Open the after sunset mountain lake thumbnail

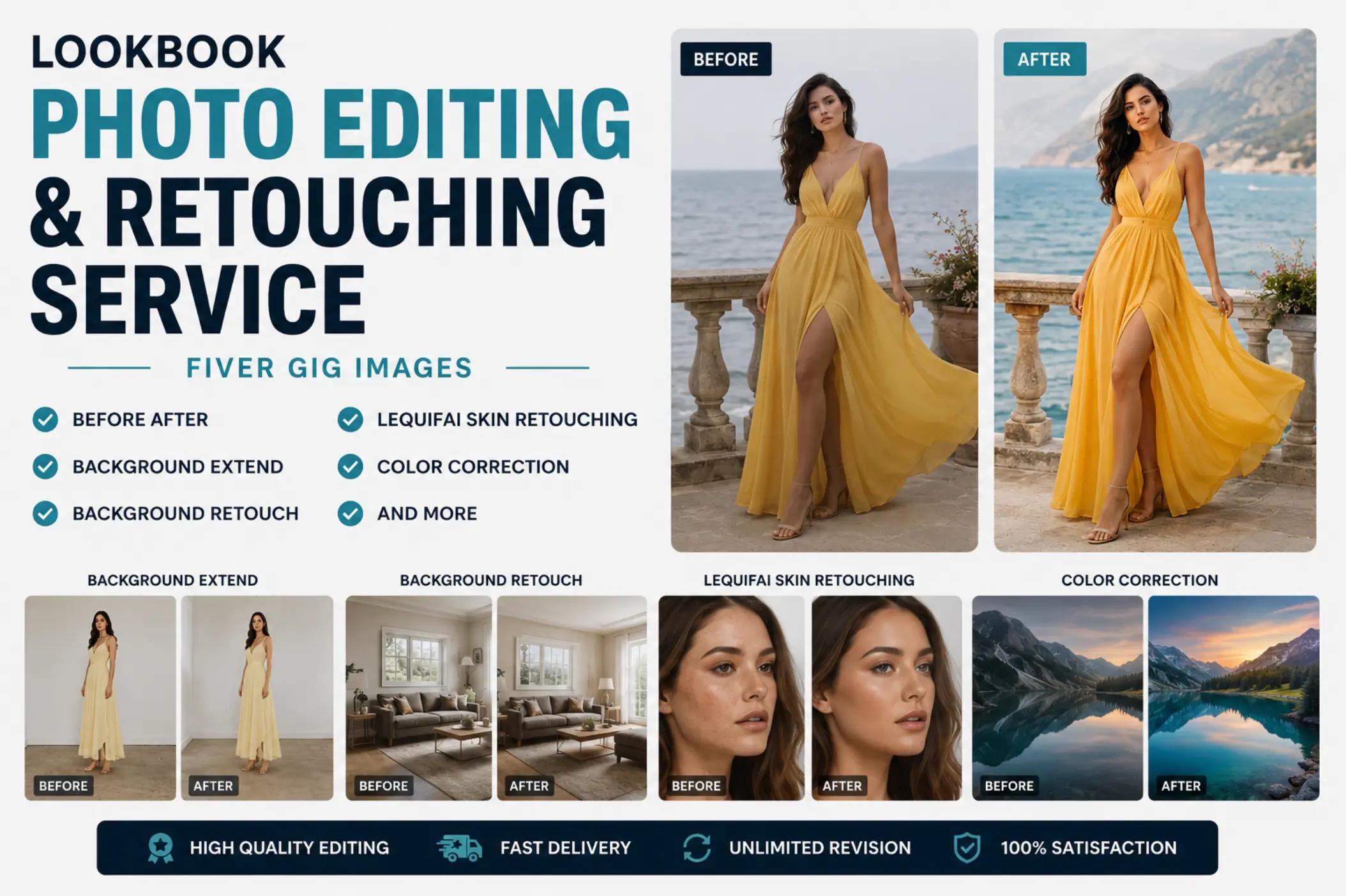click(x=1234, y=698)
